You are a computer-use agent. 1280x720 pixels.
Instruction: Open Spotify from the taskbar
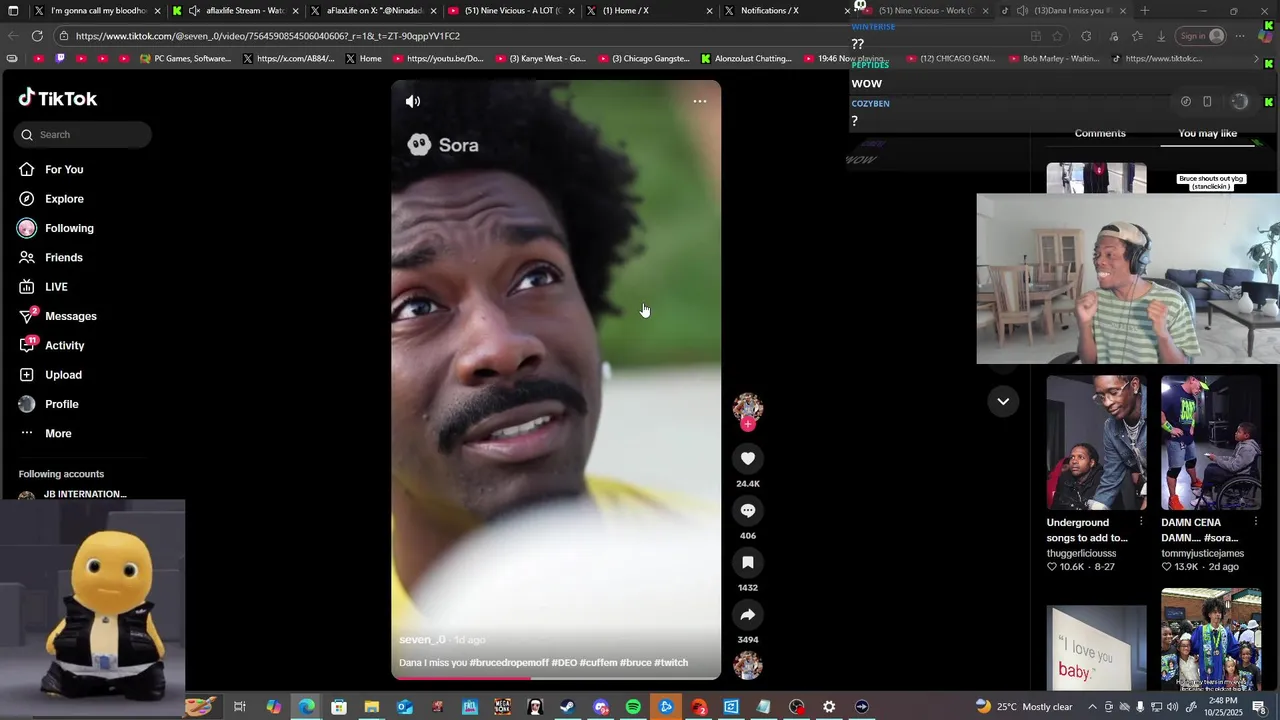click(633, 707)
